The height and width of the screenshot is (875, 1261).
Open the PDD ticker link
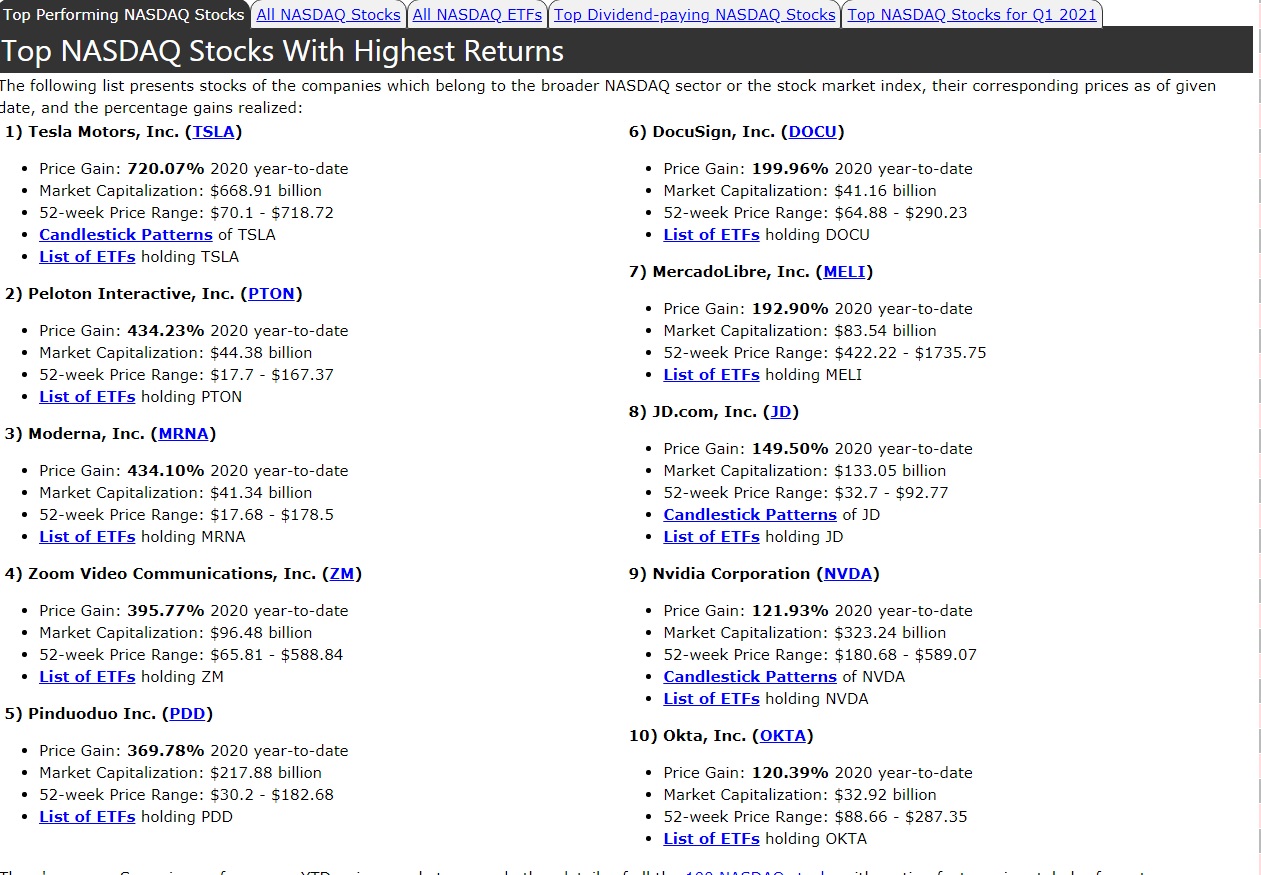187,714
